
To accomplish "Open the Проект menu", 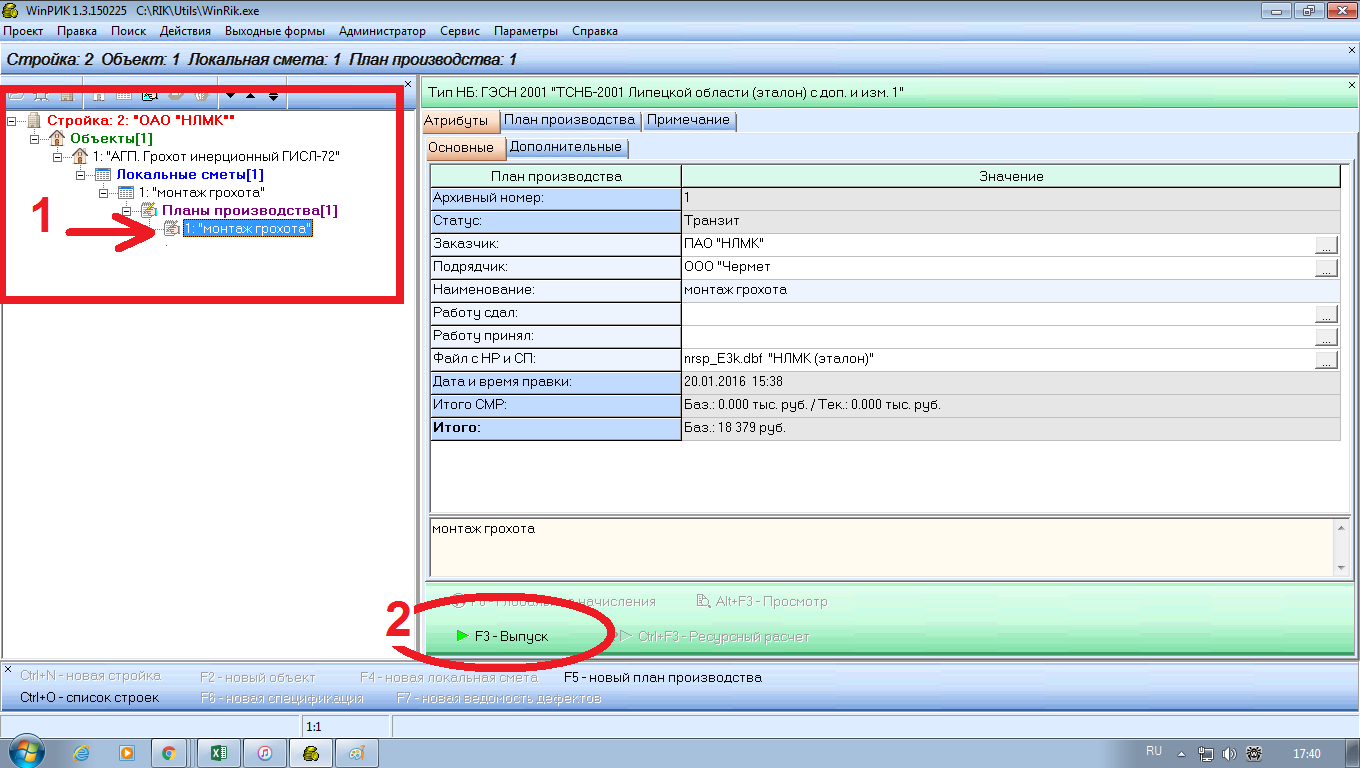I will (x=24, y=31).
